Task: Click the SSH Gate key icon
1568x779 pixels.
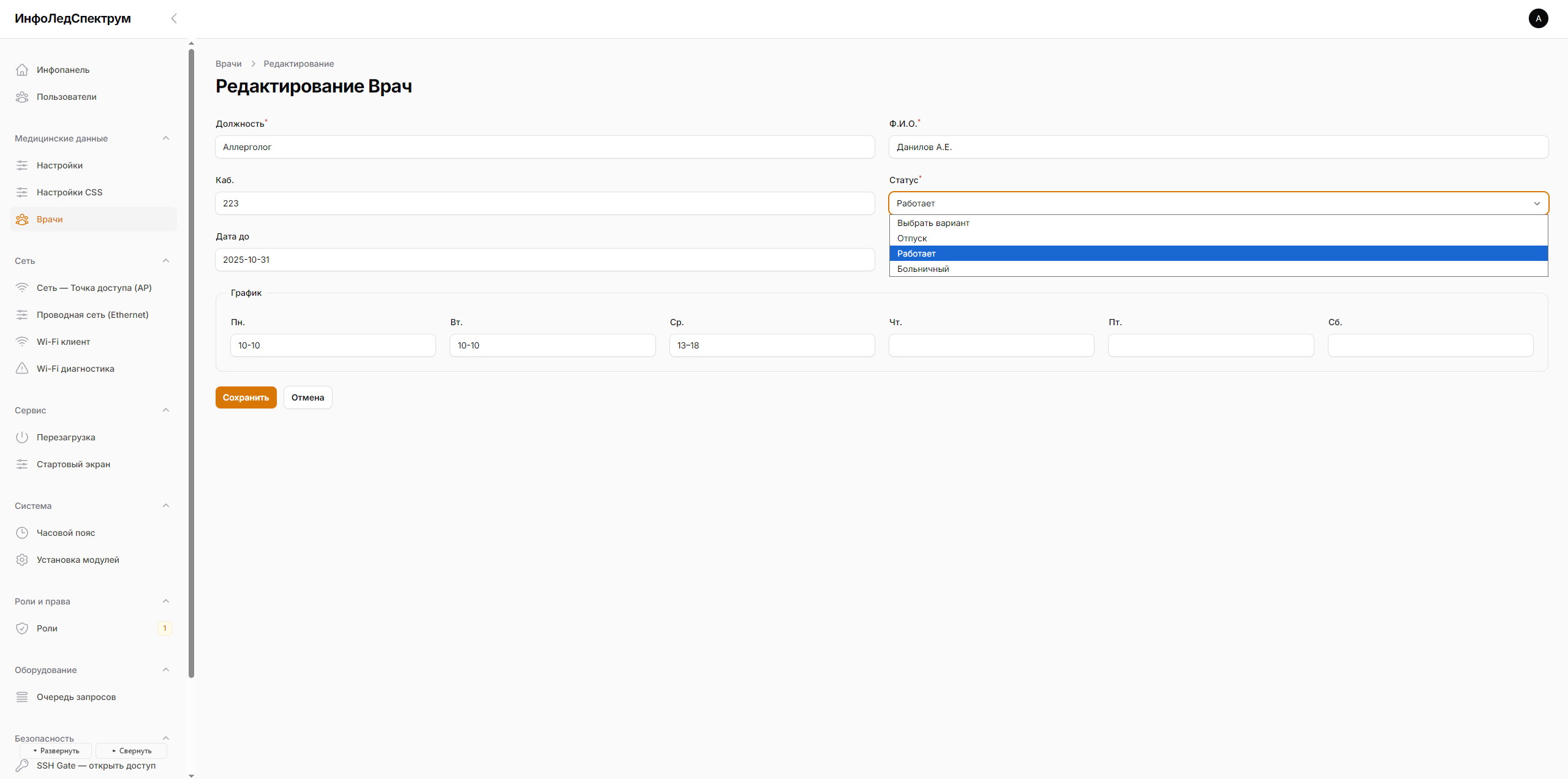Action: [x=22, y=766]
